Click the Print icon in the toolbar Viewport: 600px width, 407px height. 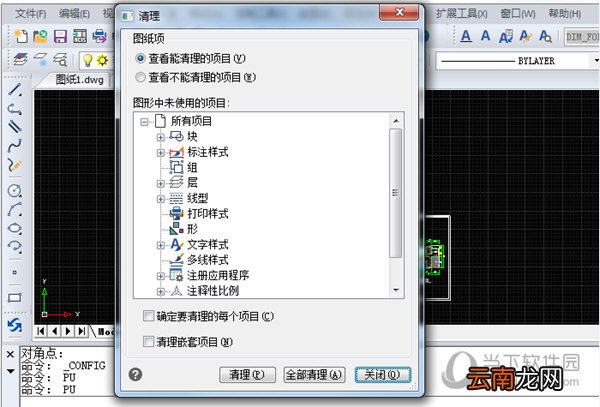coord(99,36)
